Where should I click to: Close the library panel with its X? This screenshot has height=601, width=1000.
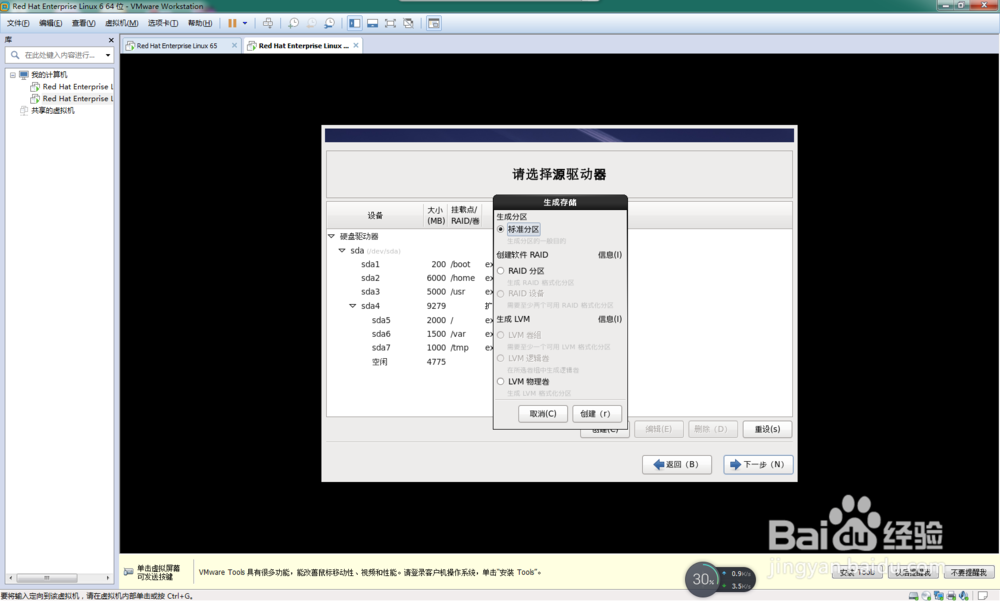coord(111,40)
